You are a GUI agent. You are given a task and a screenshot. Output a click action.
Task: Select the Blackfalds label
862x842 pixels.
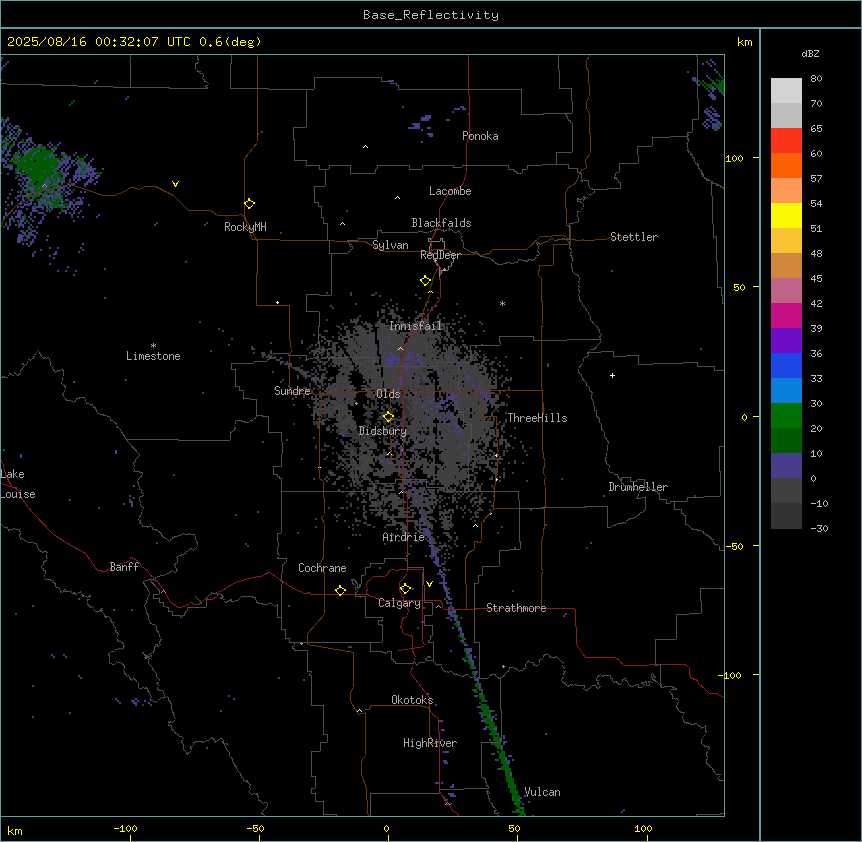pyautogui.click(x=441, y=223)
